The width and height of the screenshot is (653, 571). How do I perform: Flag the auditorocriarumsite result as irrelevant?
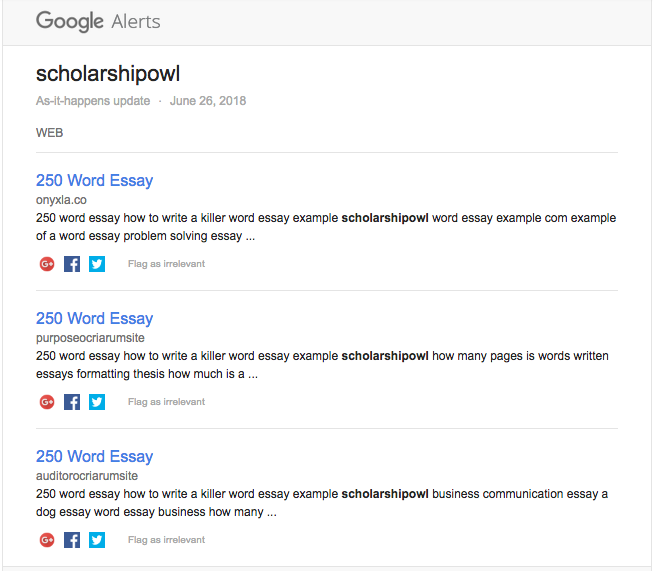[x=166, y=540]
